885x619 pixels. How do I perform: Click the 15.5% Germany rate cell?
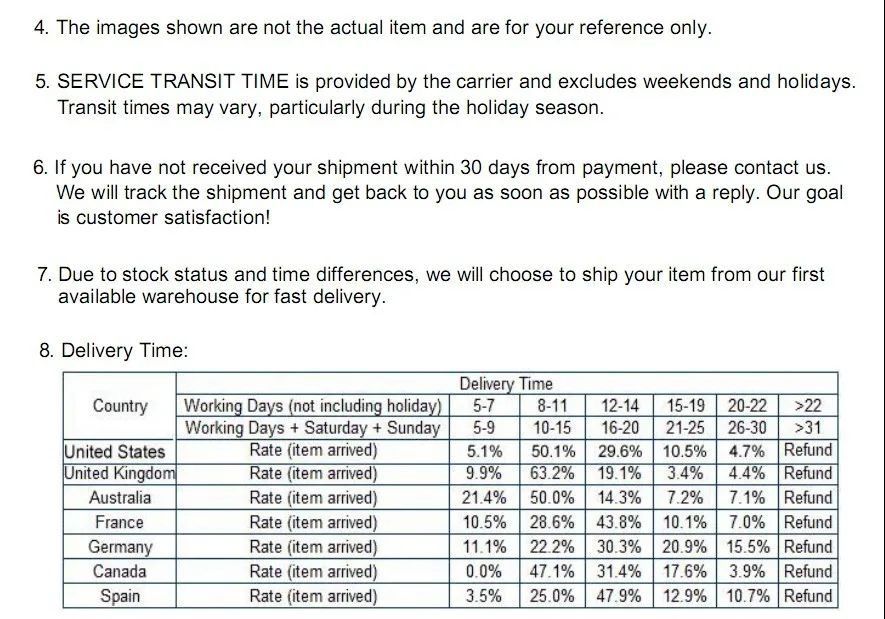(x=747, y=547)
